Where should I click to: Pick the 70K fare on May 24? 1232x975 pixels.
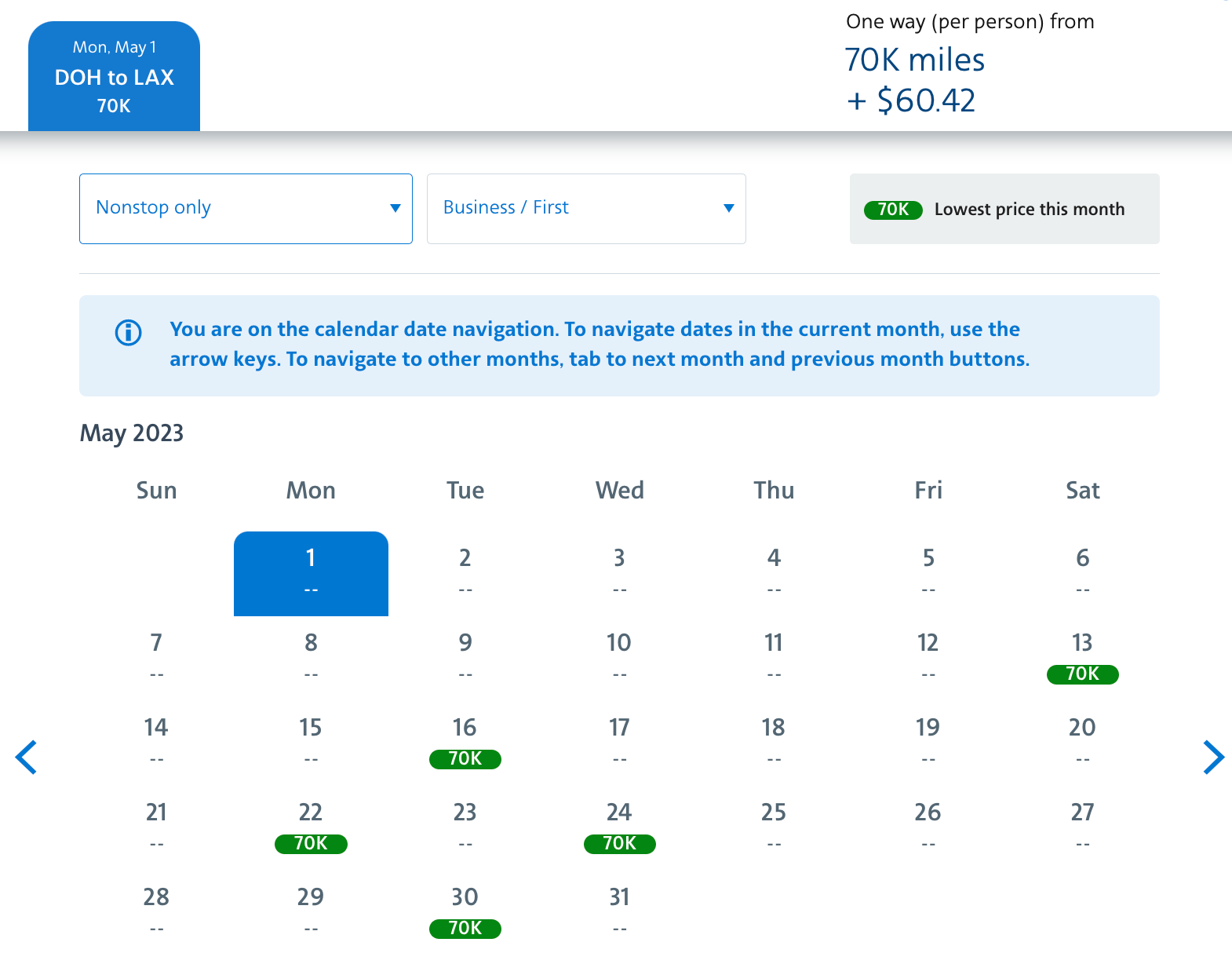[x=619, y=843]
